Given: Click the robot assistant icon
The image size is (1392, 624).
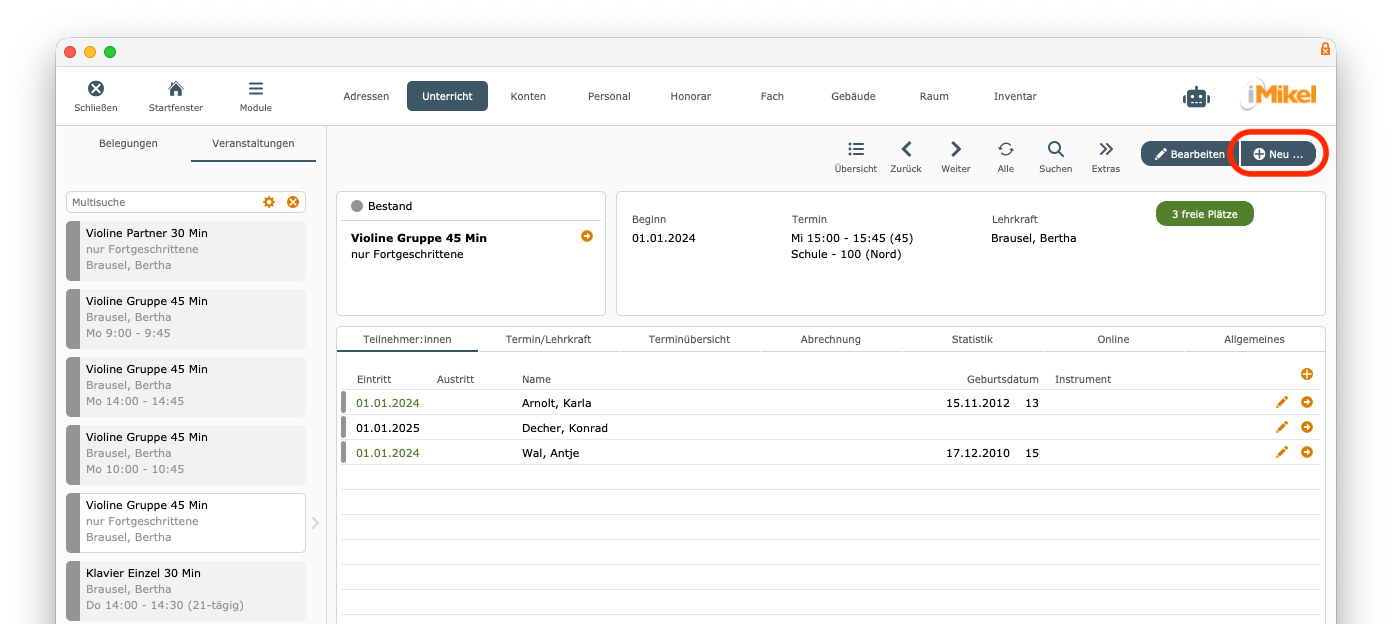Looking at the screenshot, I should tap(1196, 97).
